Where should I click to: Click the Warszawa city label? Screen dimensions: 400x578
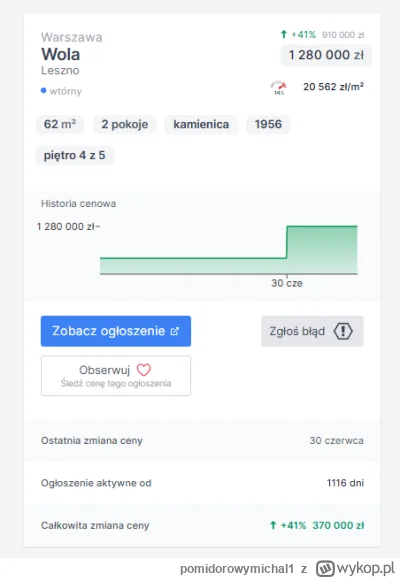click(x=72, y=37)
